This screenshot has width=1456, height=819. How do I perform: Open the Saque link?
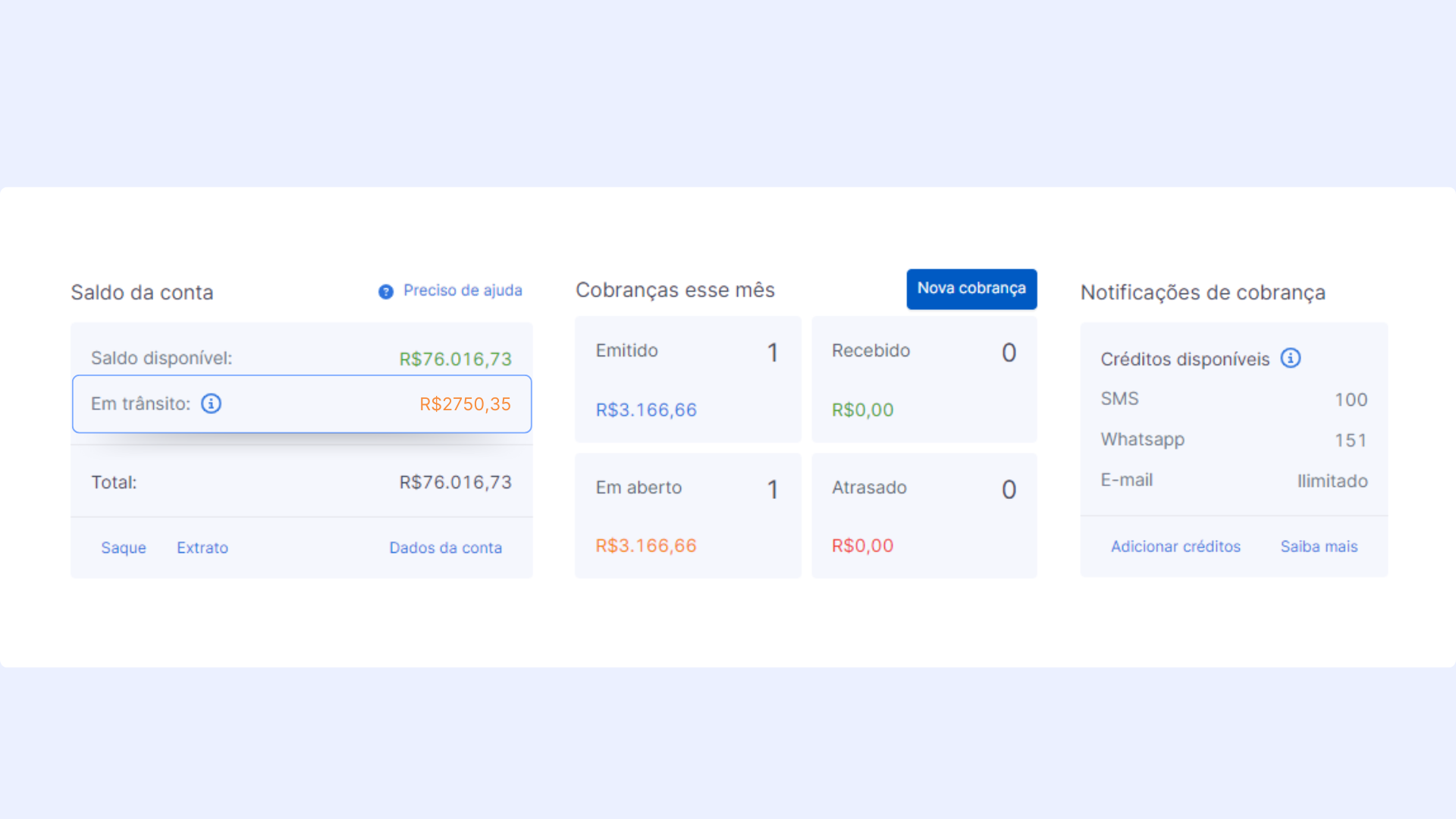(124, 548)
